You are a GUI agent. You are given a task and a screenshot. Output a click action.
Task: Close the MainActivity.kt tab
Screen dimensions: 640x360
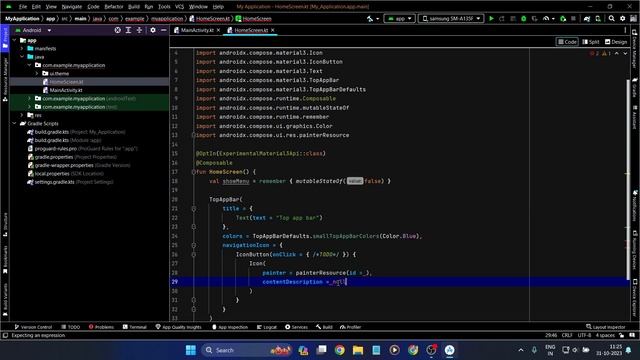[218, 30]
